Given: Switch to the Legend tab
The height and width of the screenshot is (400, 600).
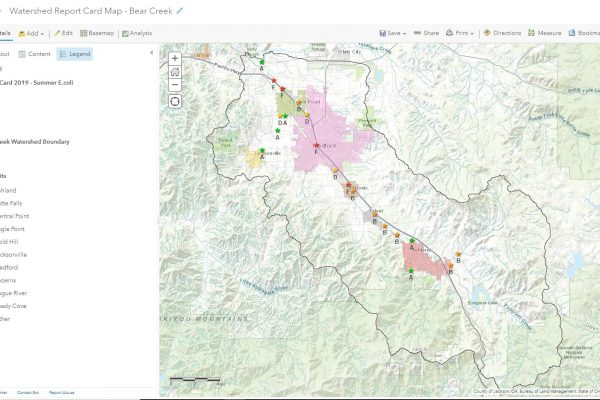Looking at the screenshot, I should (75, 53).
